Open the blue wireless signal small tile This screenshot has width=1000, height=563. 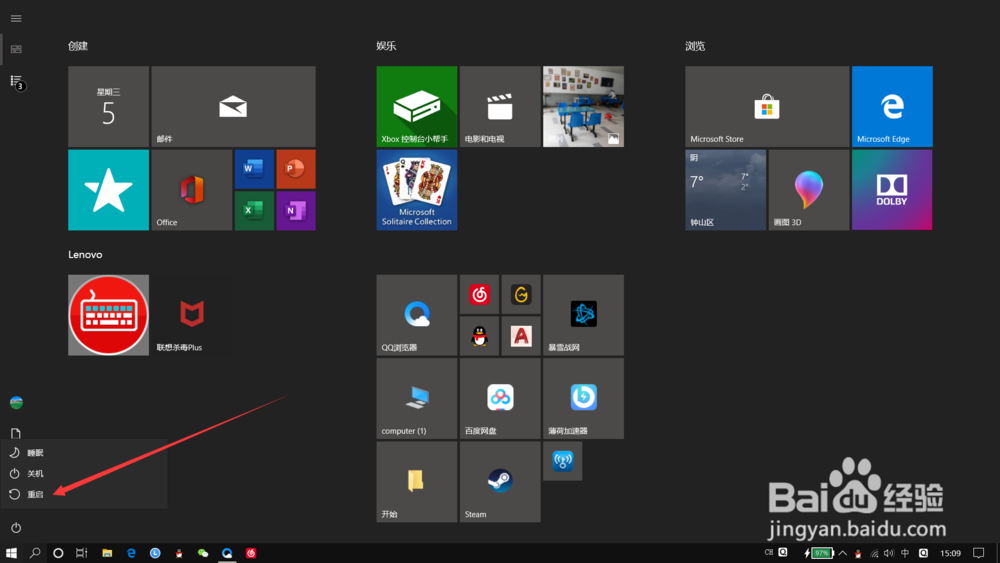pos(562,461)
